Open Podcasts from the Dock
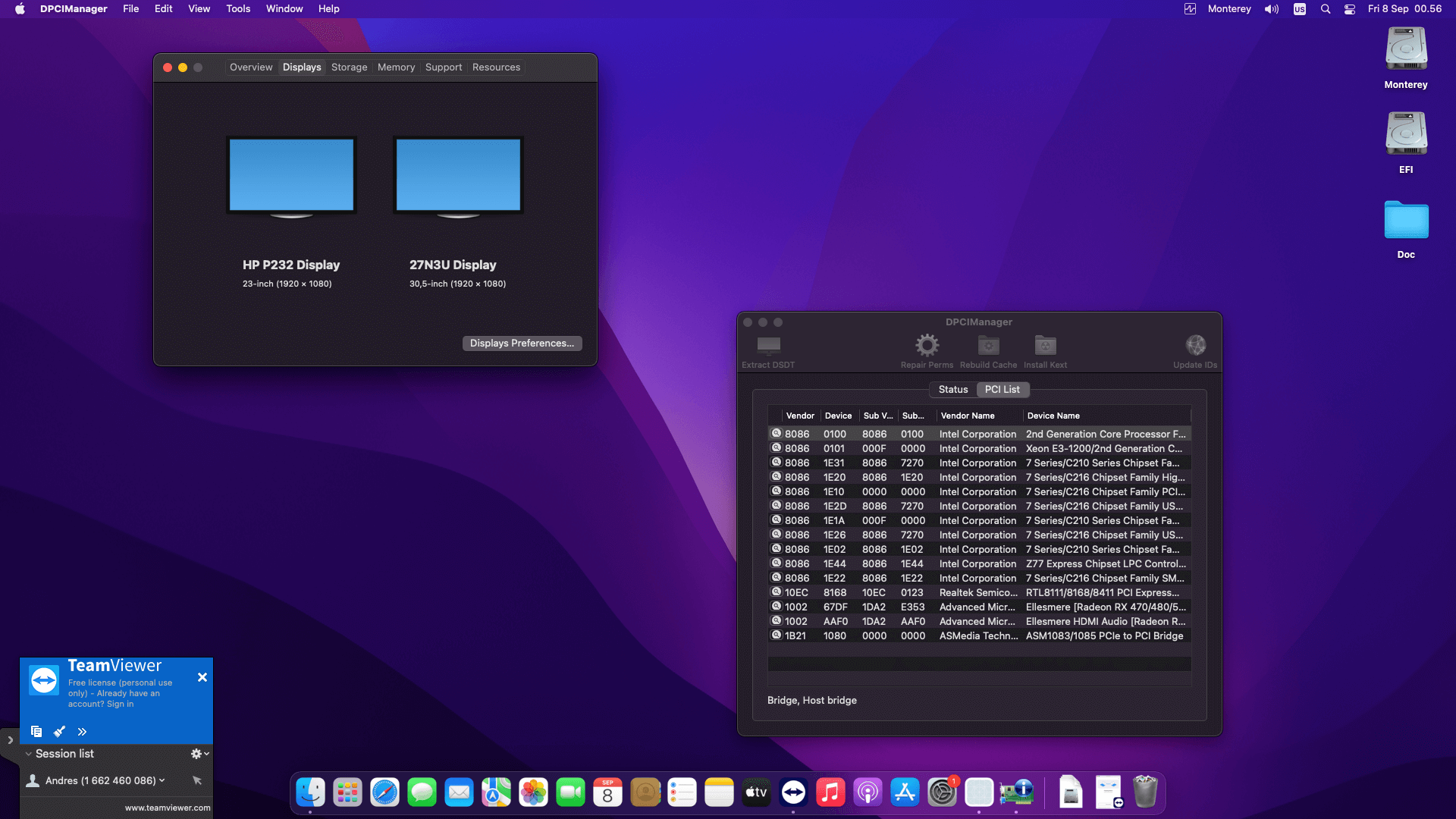This screenshot has width=1456, height=819. point(868,793)
